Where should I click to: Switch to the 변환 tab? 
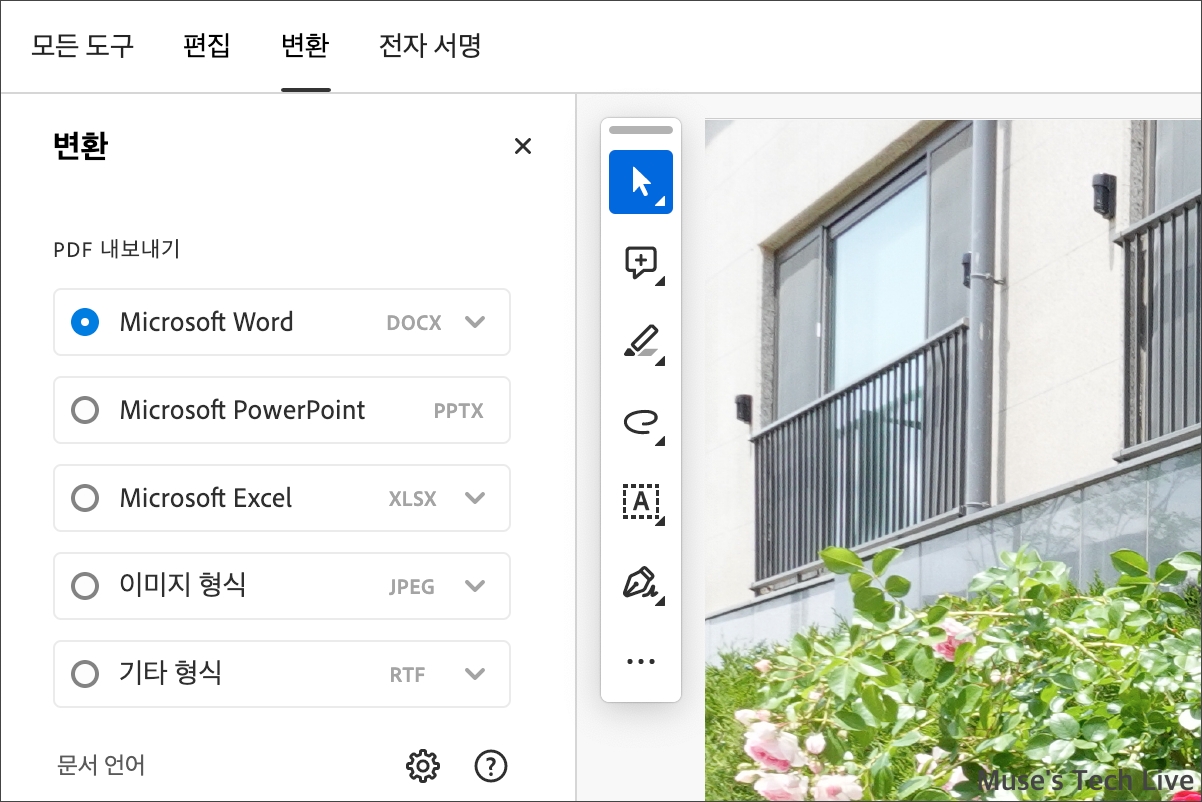[305, 46]
